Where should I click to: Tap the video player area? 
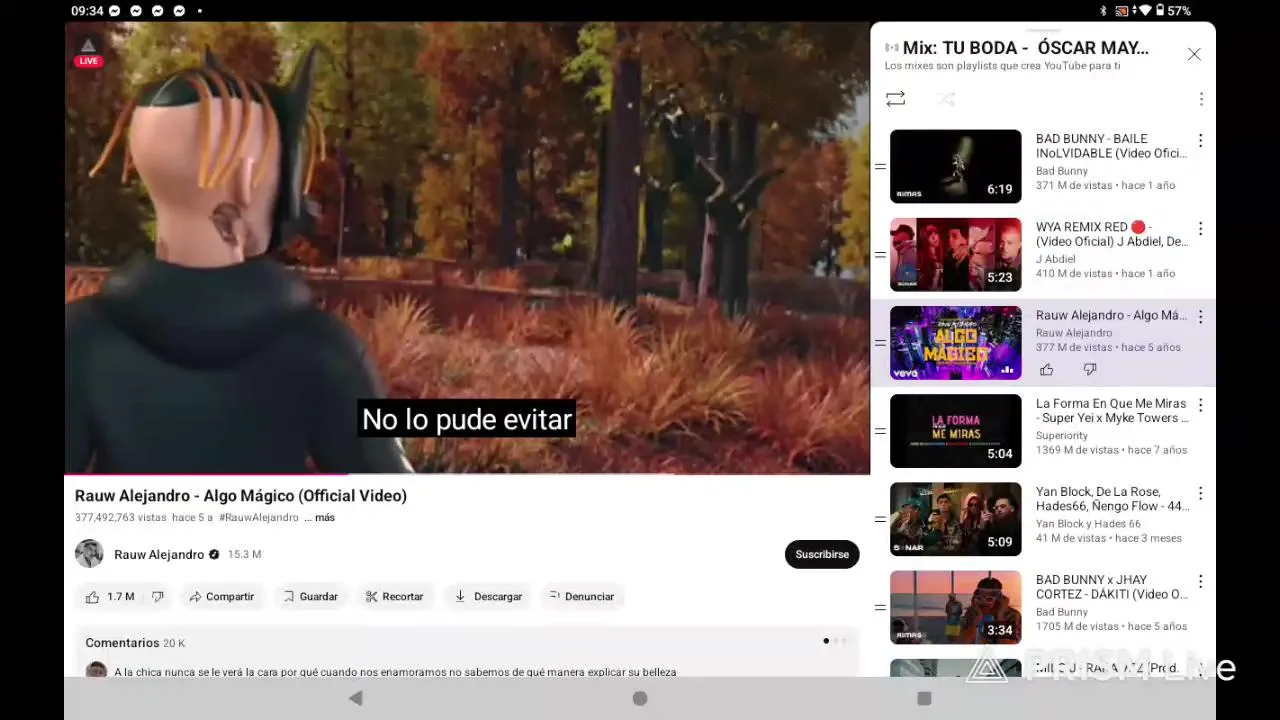[467, 247]
